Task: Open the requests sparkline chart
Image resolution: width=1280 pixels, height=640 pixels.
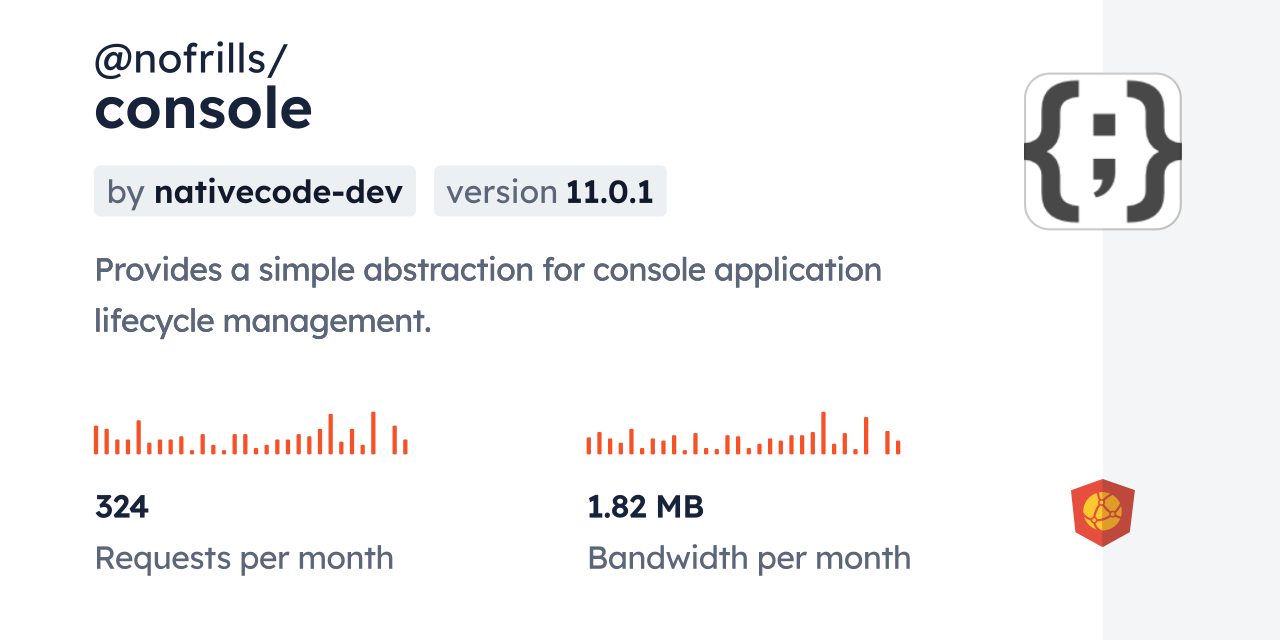Action: click(x=250, y=434)
